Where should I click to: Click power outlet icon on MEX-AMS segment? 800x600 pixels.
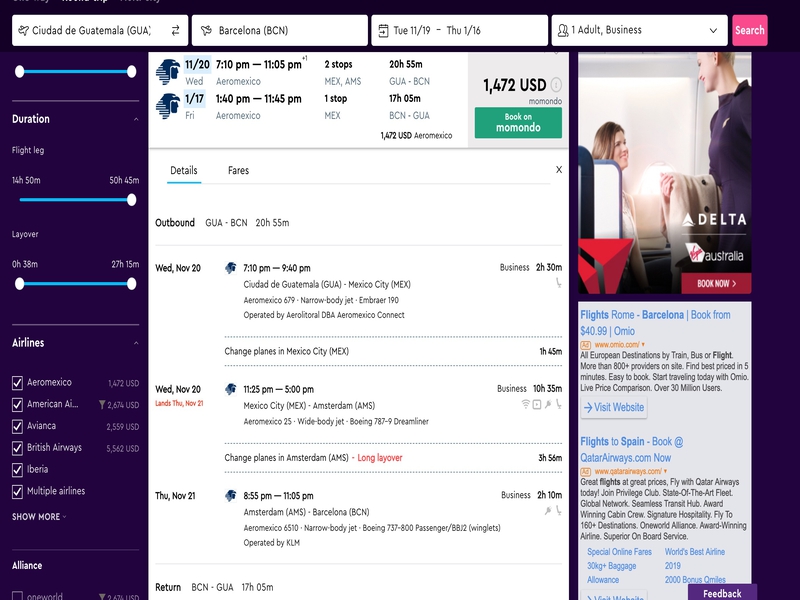548,404
